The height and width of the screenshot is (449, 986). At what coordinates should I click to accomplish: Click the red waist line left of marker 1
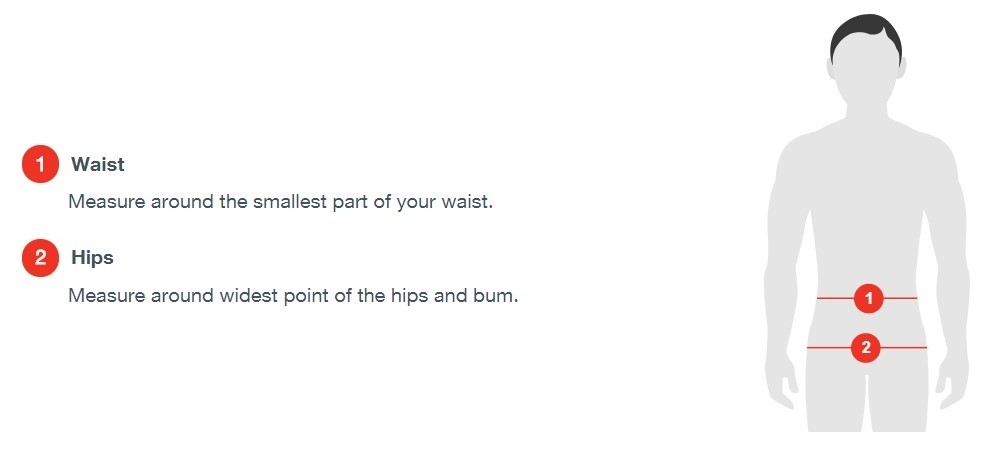pyautogui.click(x=835, y=298)
